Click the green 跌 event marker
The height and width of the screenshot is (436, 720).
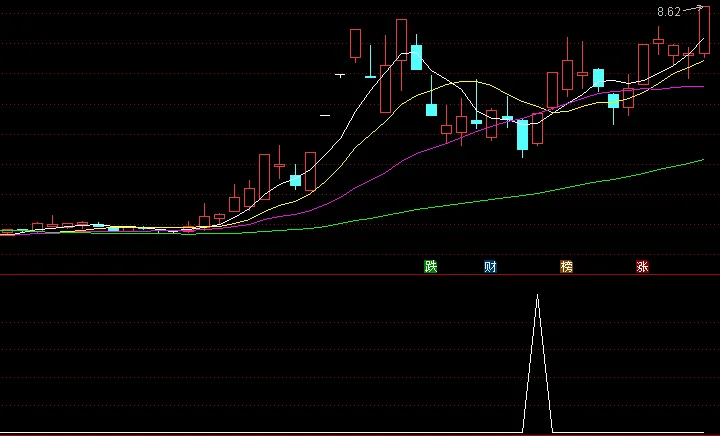430,266
